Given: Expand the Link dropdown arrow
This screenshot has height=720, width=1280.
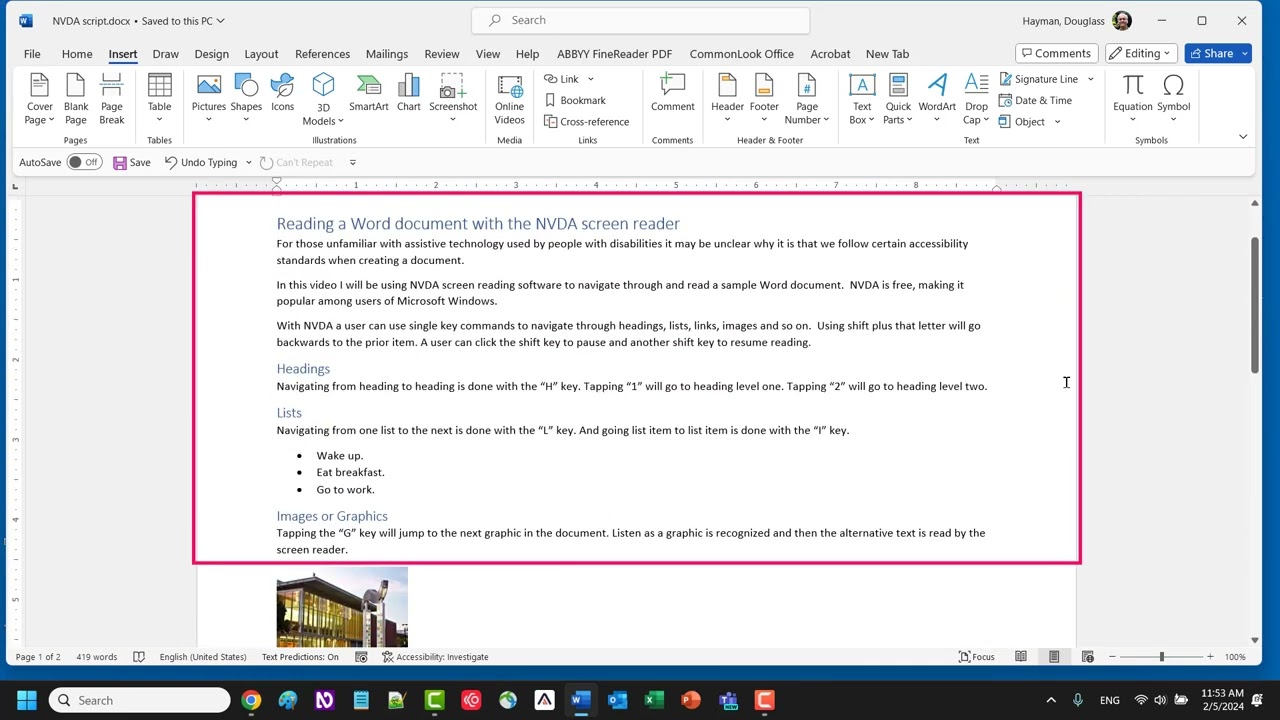Looking at the screenshot, I should (x=591, y=79).
